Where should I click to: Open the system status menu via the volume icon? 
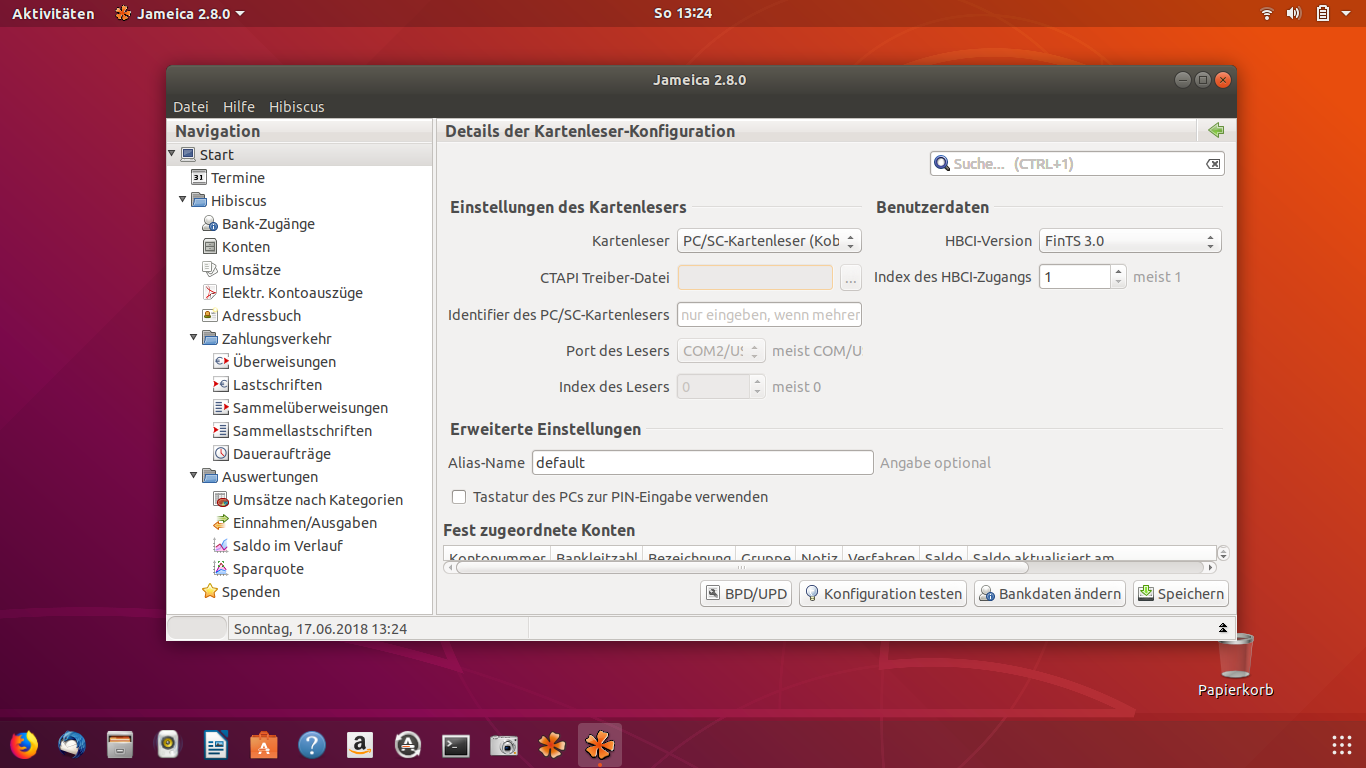click(x=1293, y=13)
